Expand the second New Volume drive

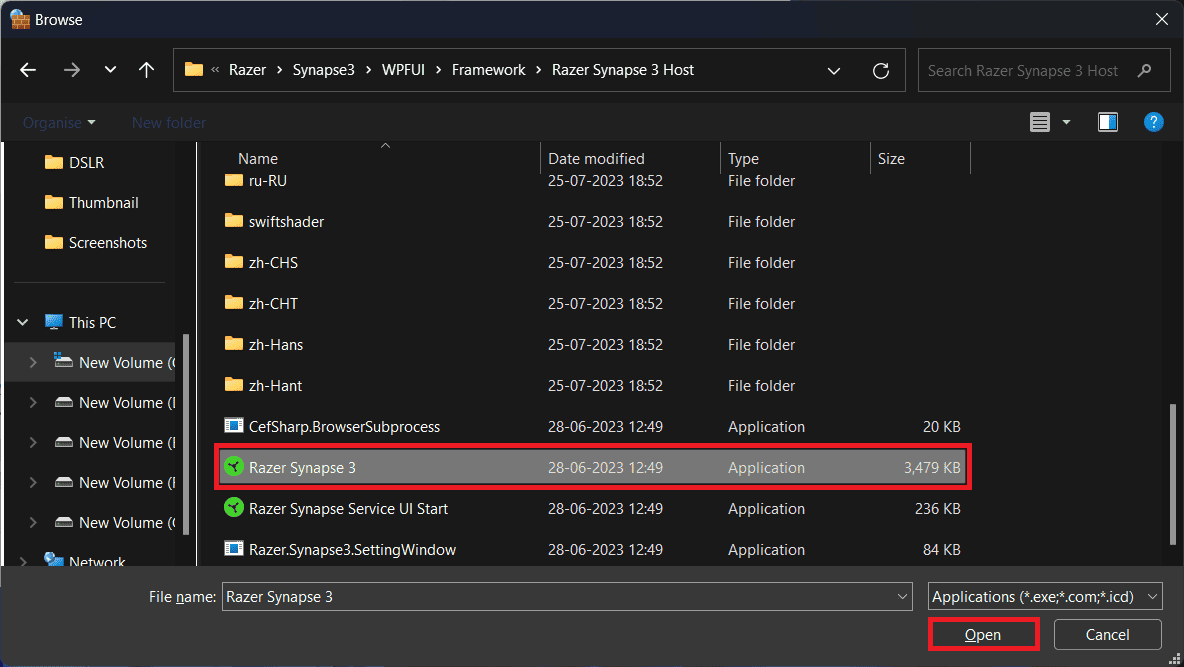(x=32, y=403)
